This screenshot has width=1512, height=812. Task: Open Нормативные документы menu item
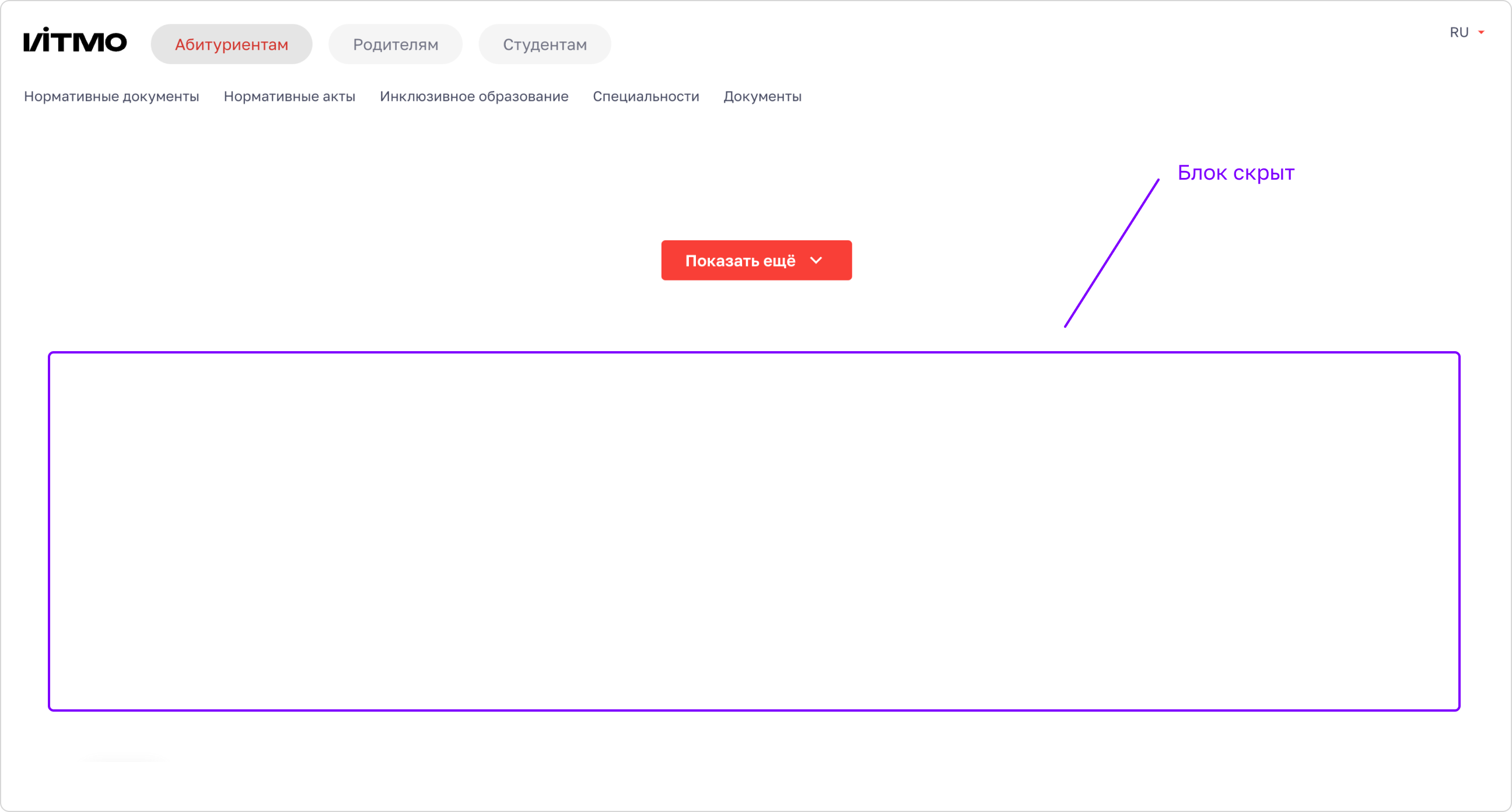(111, 96)
